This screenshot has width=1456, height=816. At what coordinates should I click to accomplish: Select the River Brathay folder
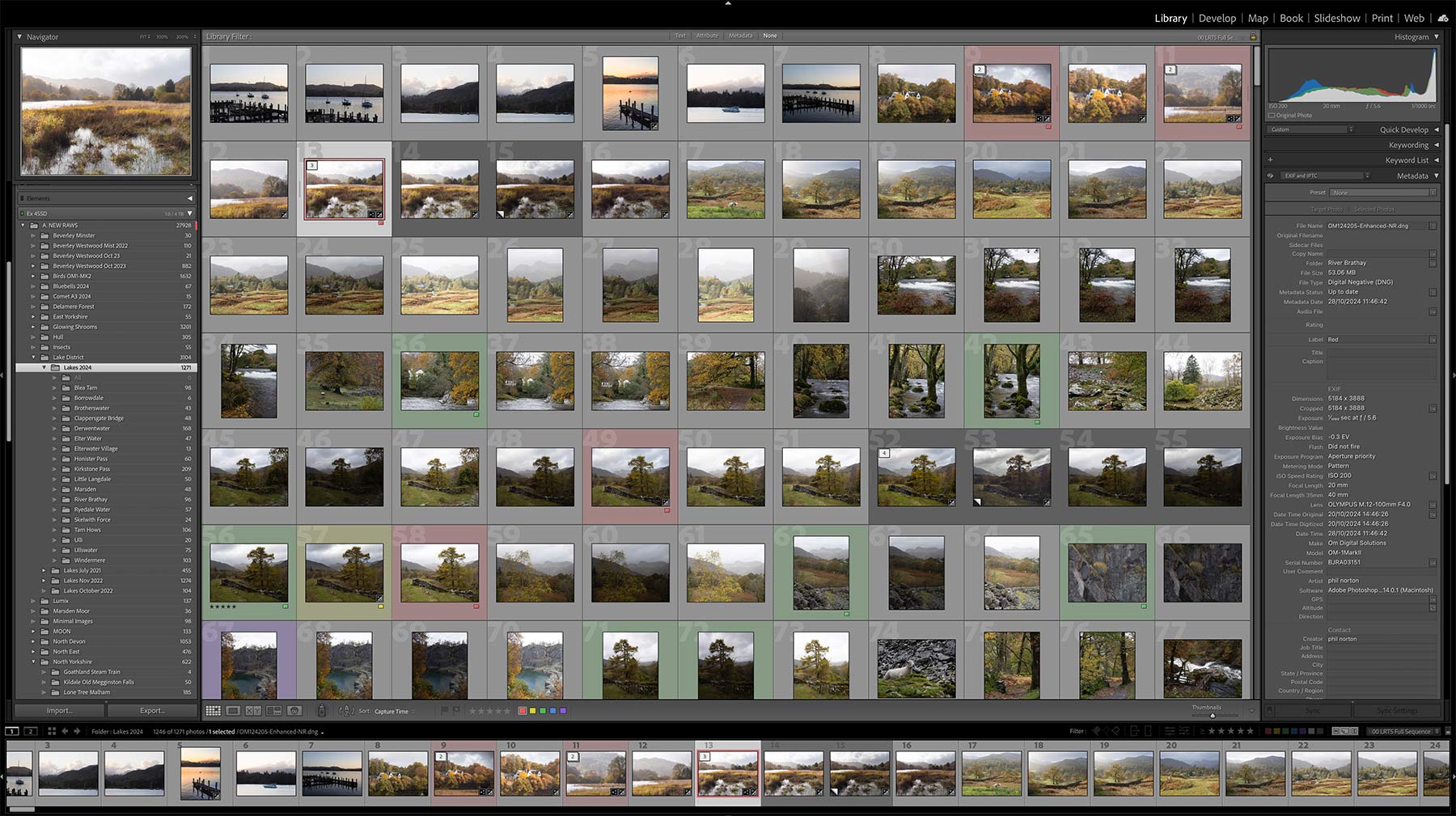pyautogui.click(x=91, y=499)
